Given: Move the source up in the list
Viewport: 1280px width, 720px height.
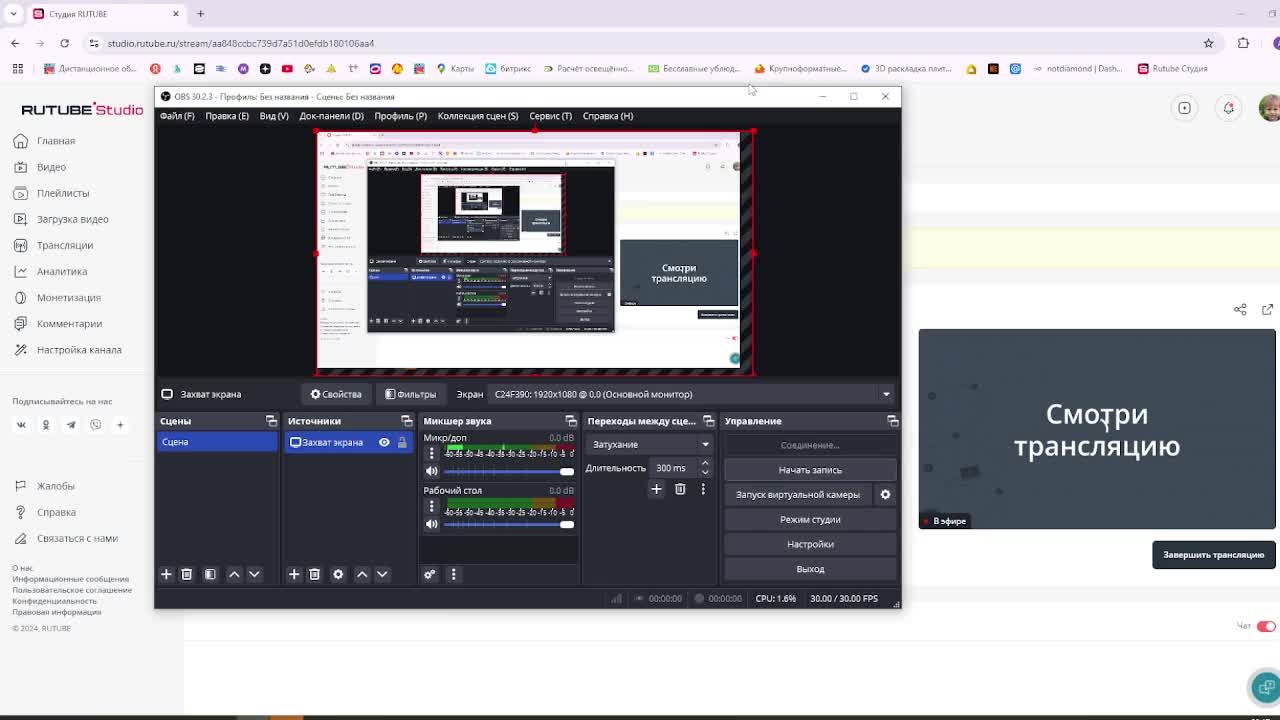Looking at the screenshot, I should [x=362, y=574].
